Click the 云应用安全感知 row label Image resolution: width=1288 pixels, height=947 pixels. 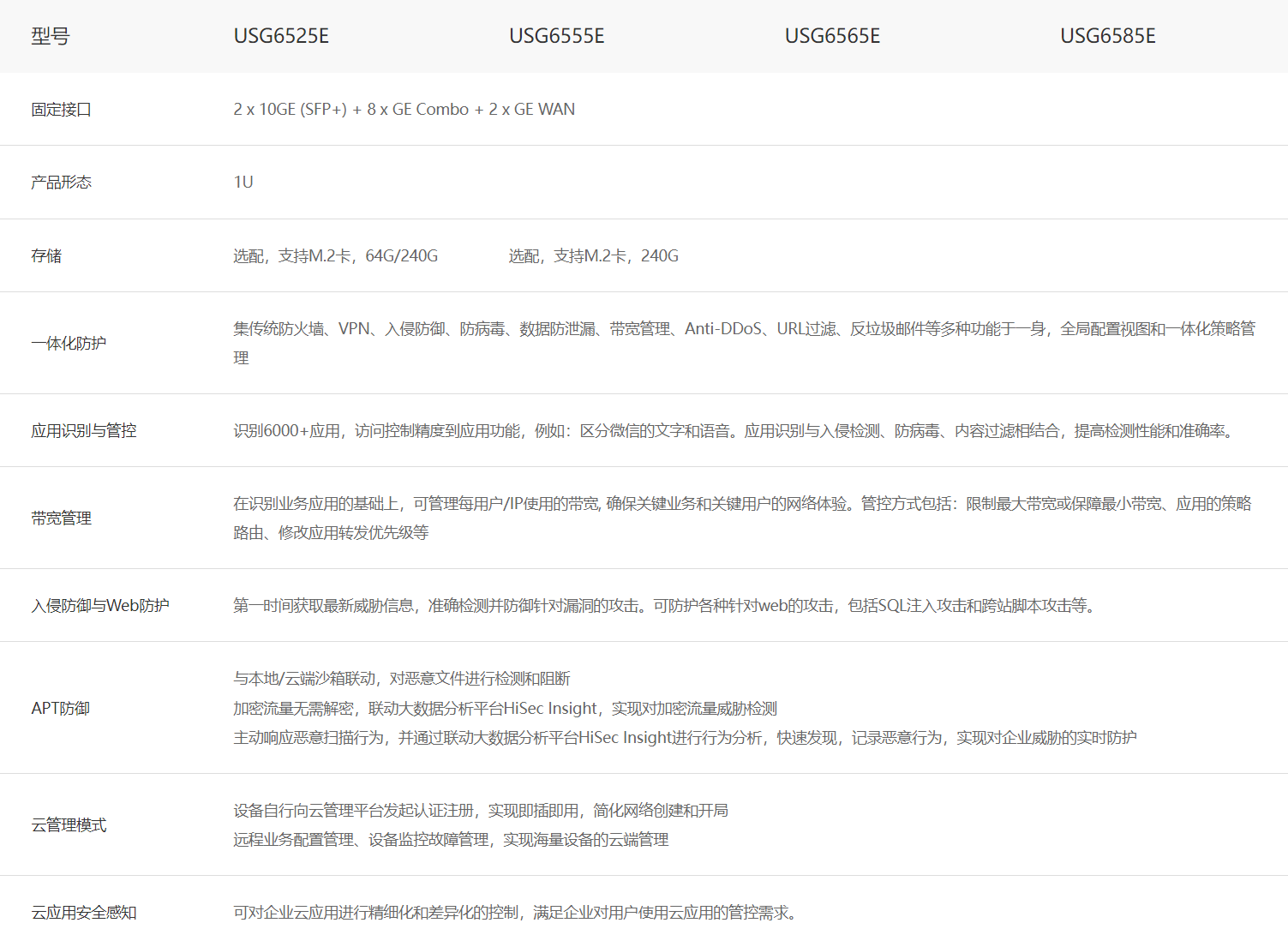(x=84, y=913)
